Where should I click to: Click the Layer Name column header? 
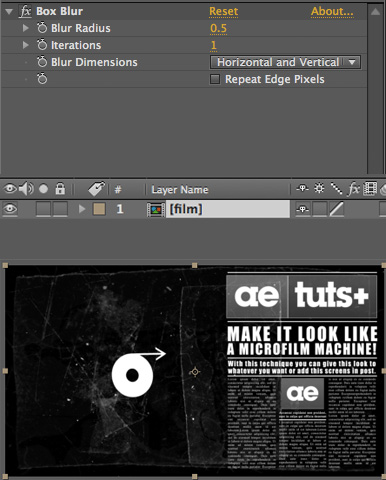point(180,190)
